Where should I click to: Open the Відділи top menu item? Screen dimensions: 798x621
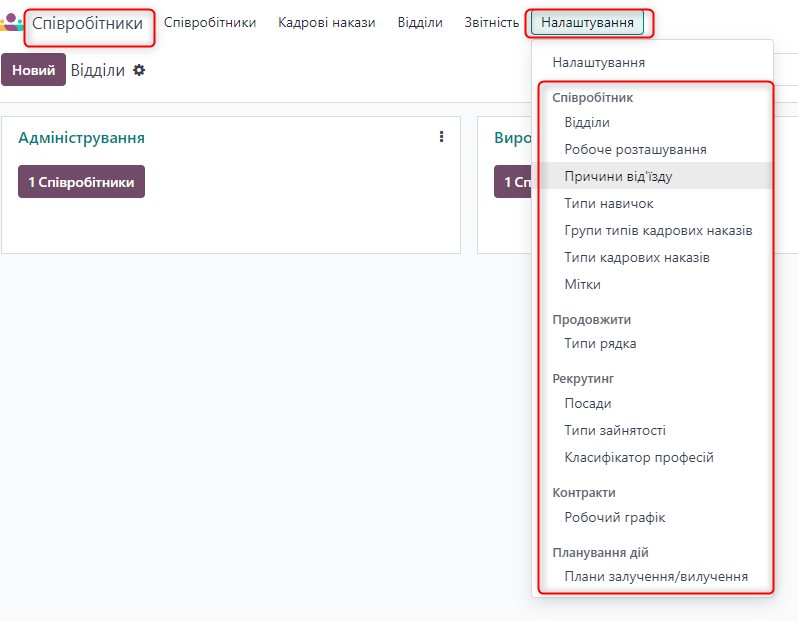(420, 23)
